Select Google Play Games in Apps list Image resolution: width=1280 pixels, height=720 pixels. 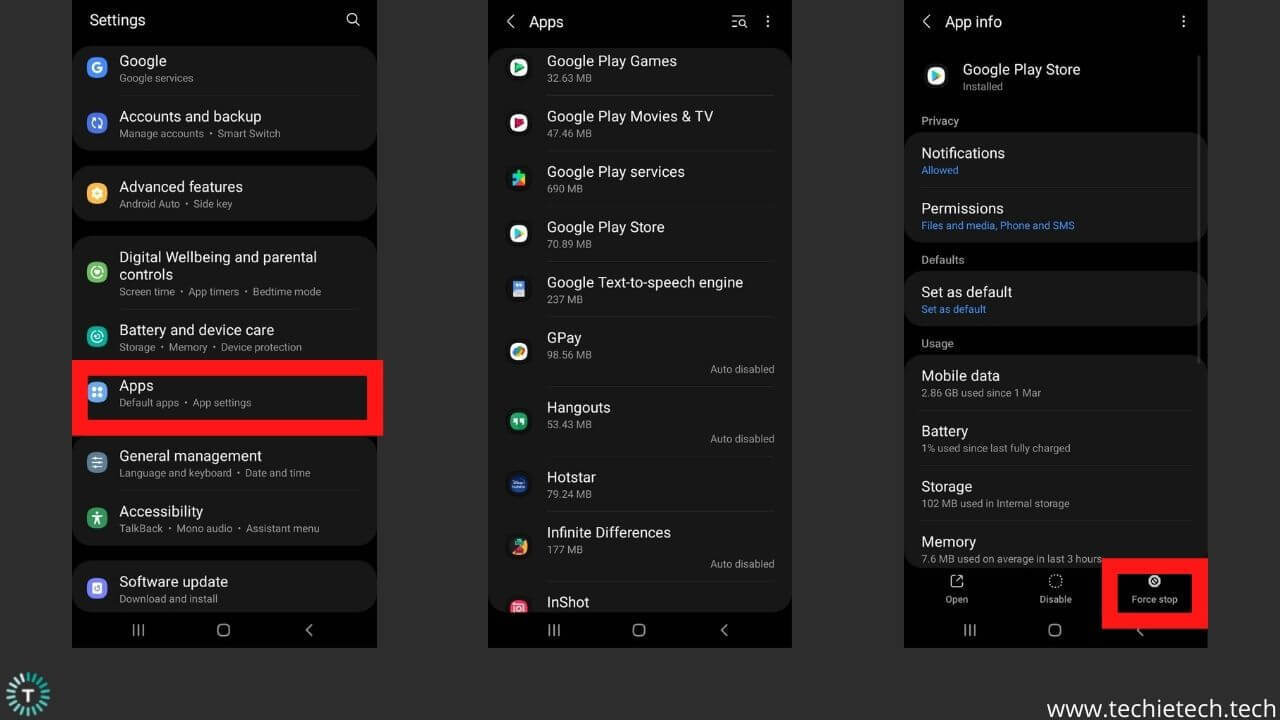coord(640,69)
